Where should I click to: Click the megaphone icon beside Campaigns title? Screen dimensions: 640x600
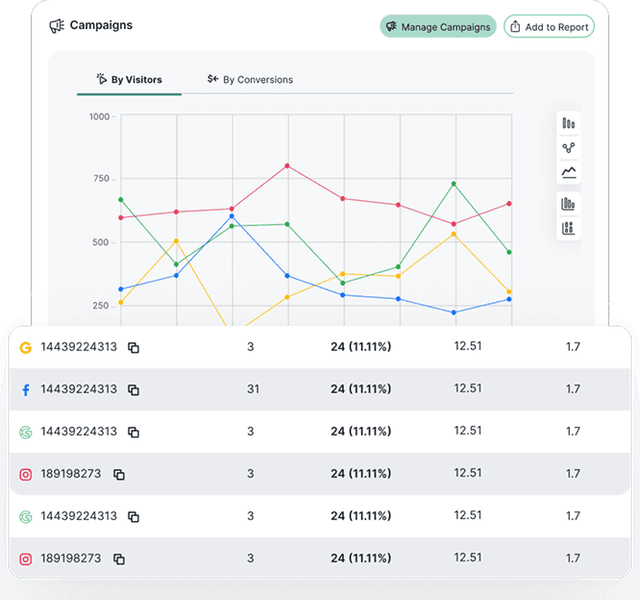(57, 26)
